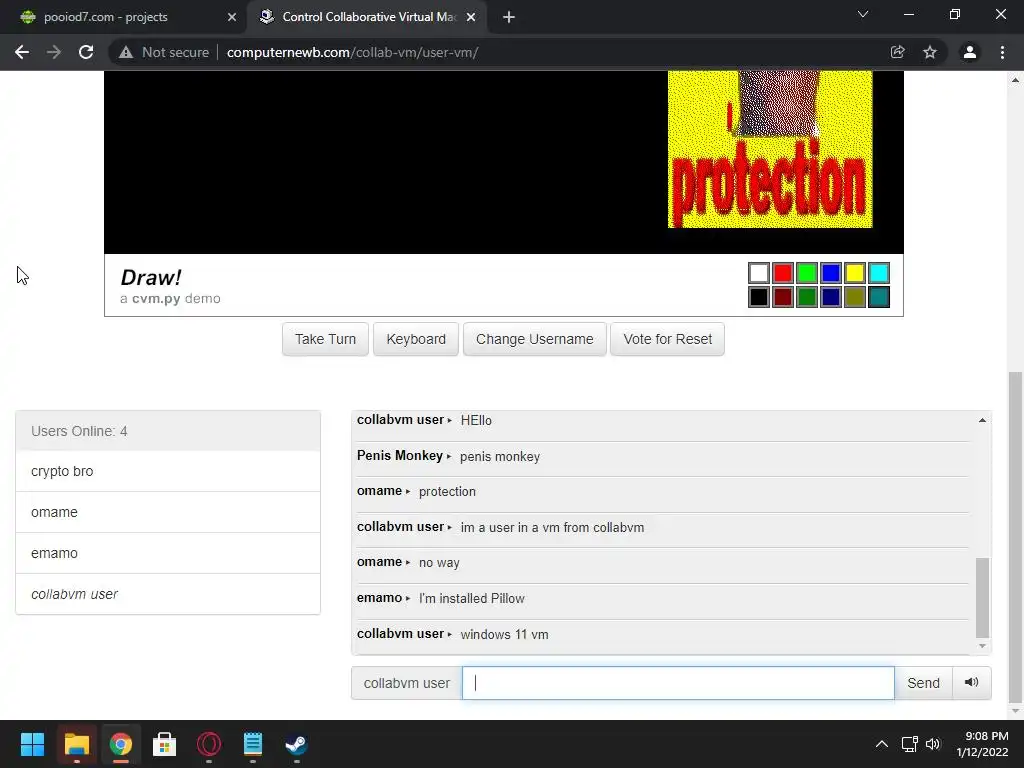The width and height of the screenshot is (1024, 768).
Task: Open Opera browser from taskbar
Action: click(209, 744)
